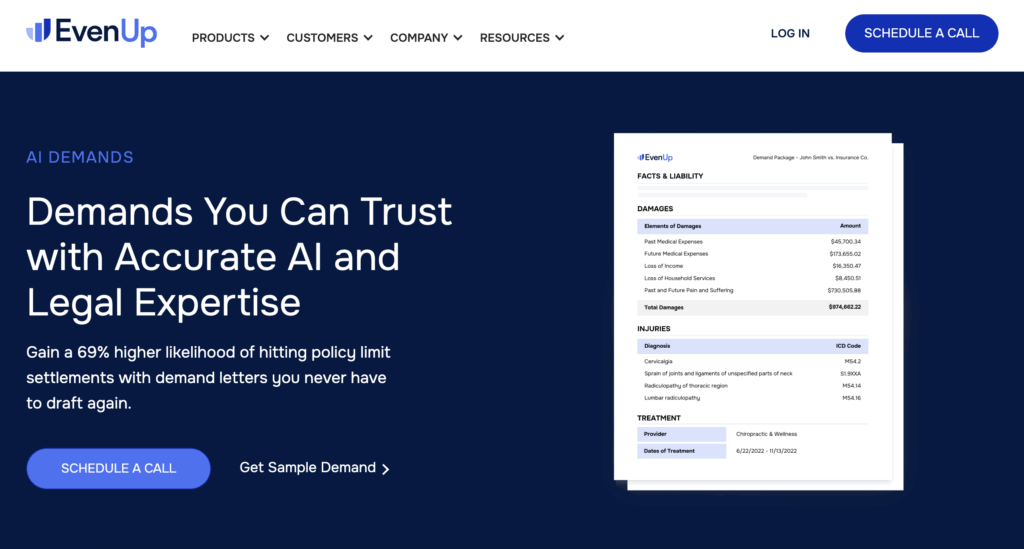Click the sample demand package document preview

[752, 310]
